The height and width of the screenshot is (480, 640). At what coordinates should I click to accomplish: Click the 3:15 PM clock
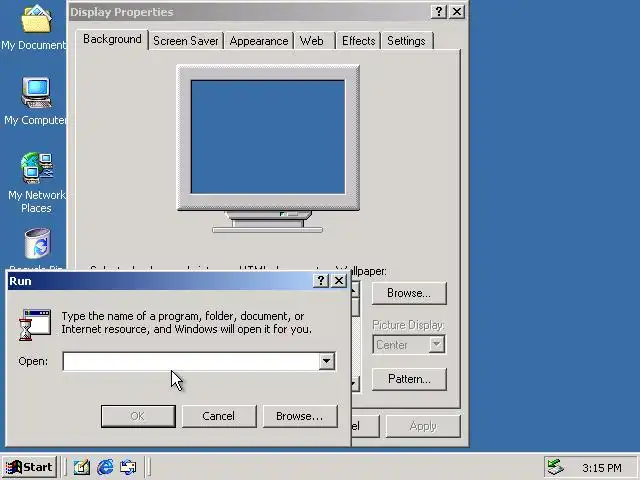(x=602, y=468)
